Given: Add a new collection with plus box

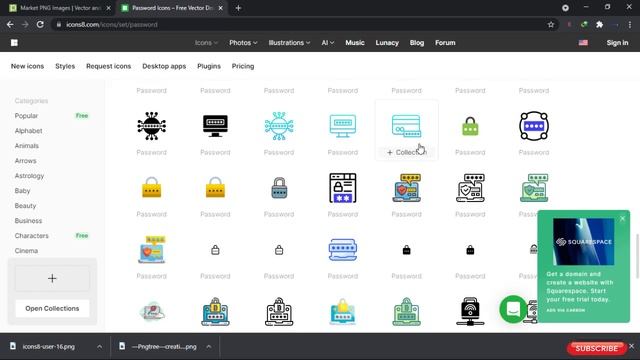Looking at the screenshot, I should tap(52, 278).
